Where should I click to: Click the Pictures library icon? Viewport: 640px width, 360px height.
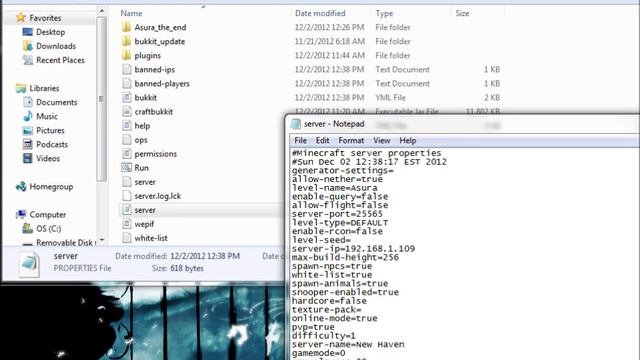point(27,131)
